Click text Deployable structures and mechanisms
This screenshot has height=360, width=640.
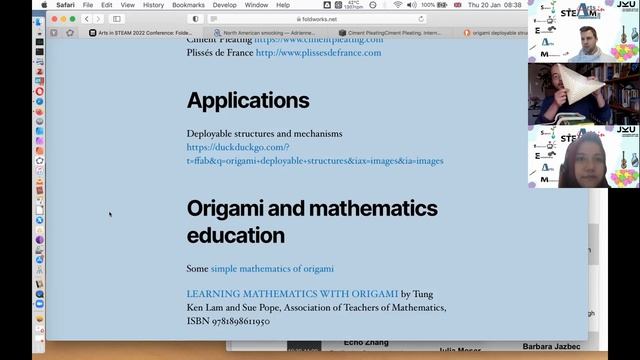pyautogui.click(x=264, y=133)
